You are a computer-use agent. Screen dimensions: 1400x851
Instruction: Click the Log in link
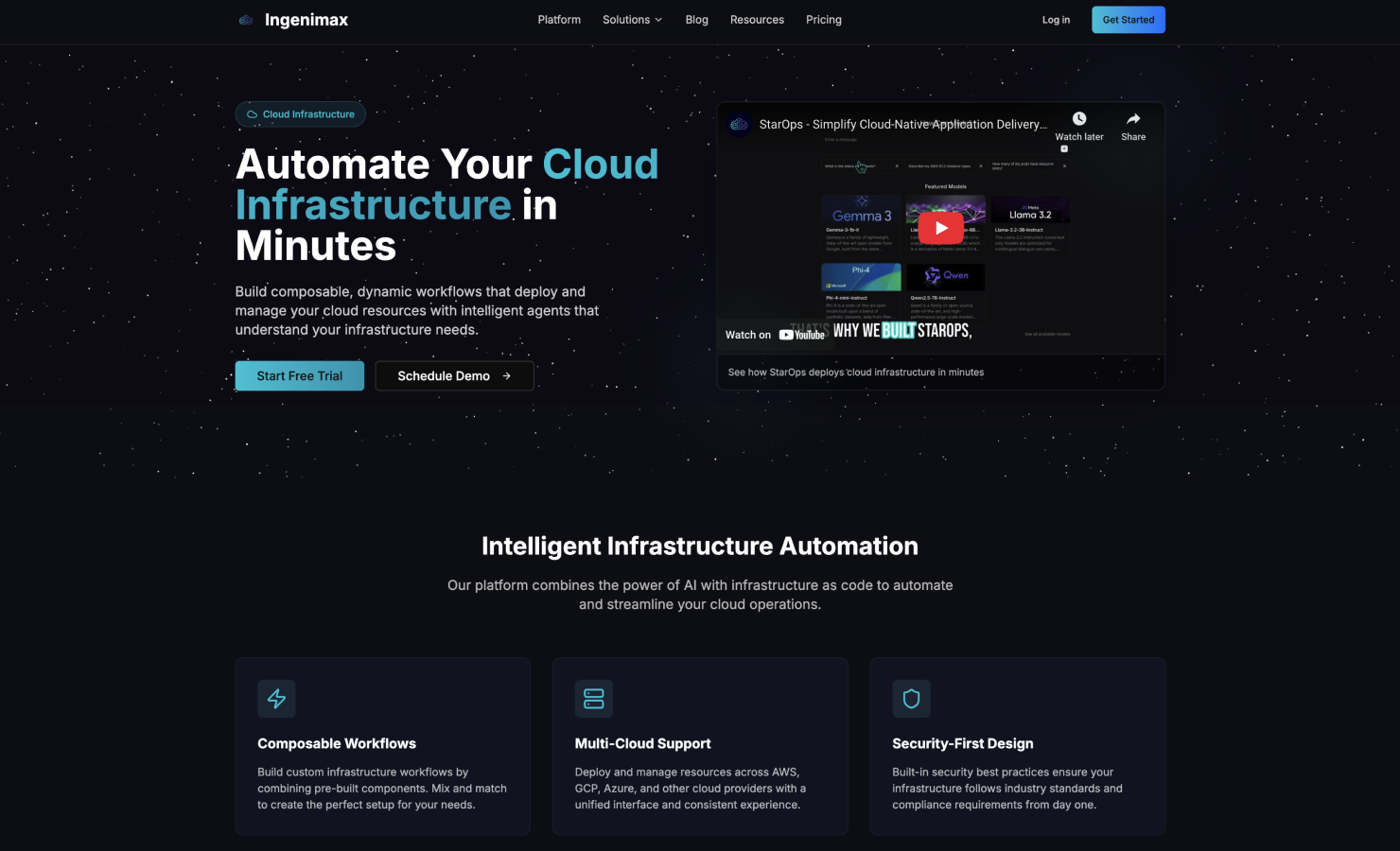click(1056, 20)
